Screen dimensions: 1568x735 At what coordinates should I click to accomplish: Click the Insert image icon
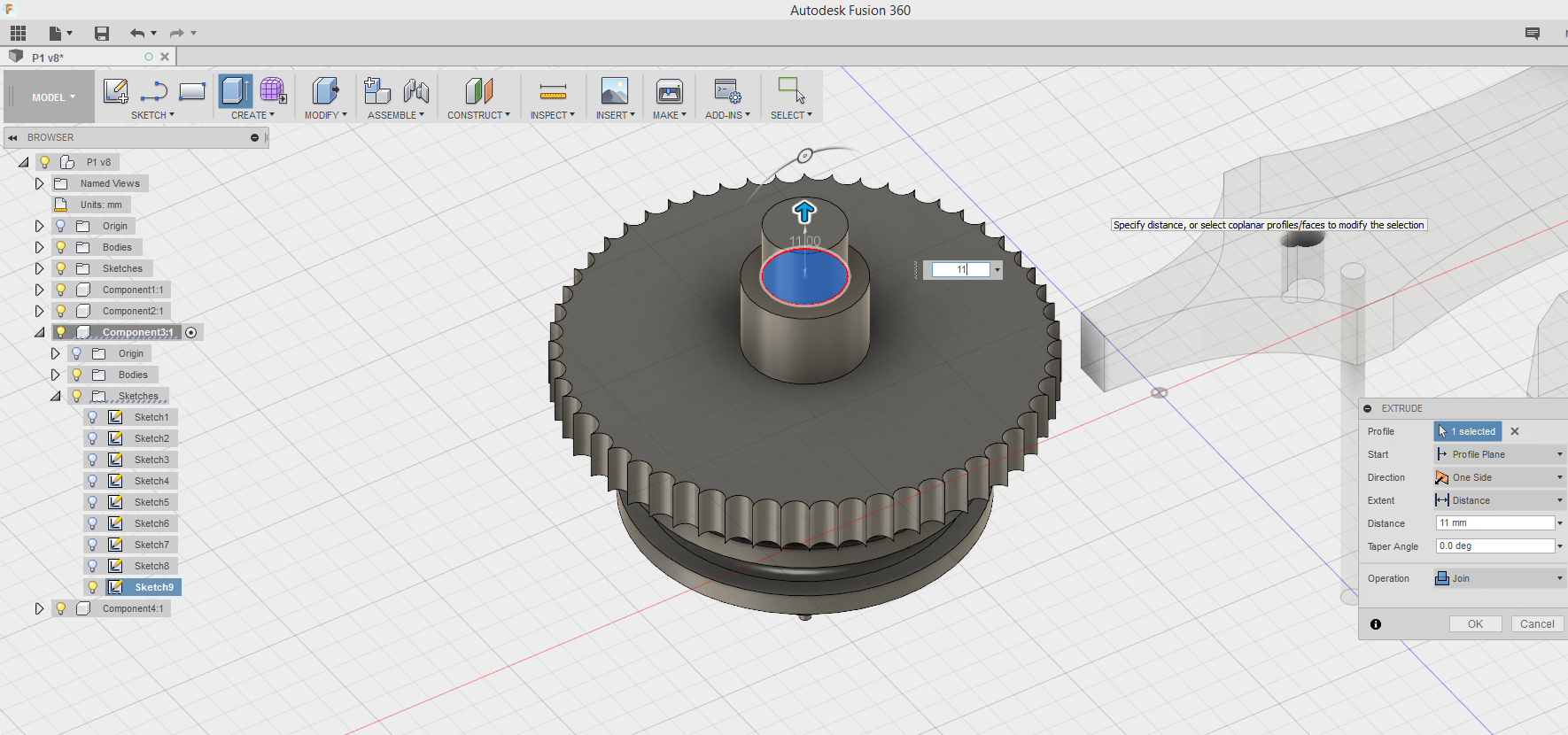(x=614, y=91)
